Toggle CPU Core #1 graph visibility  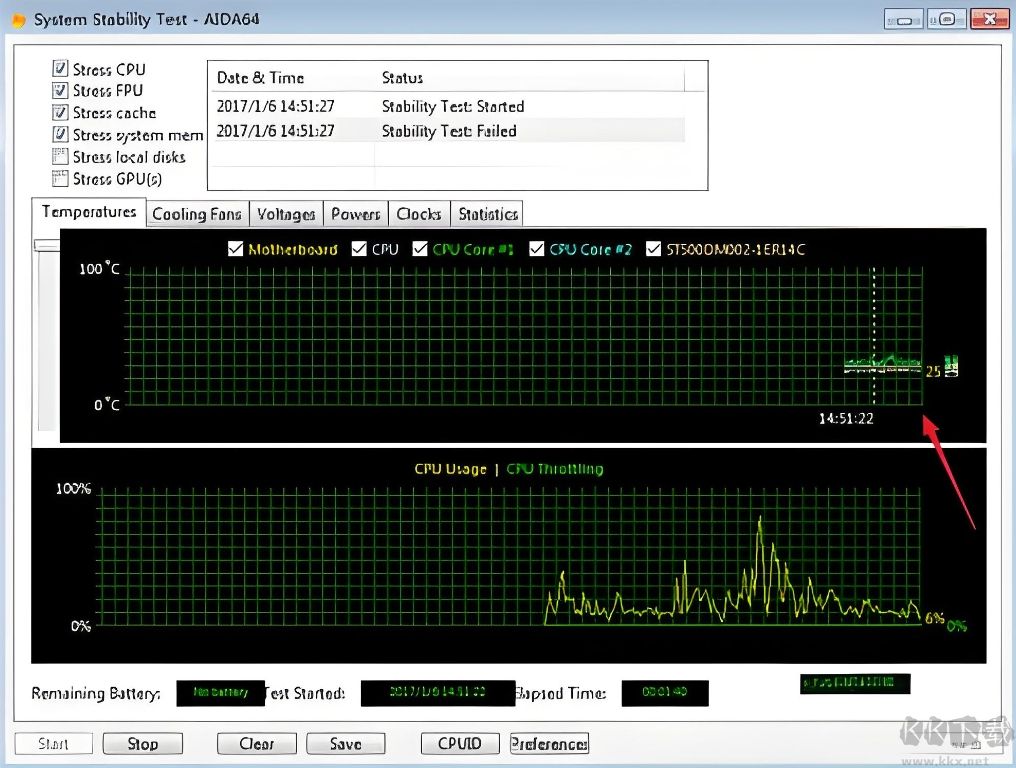(418, 249)
